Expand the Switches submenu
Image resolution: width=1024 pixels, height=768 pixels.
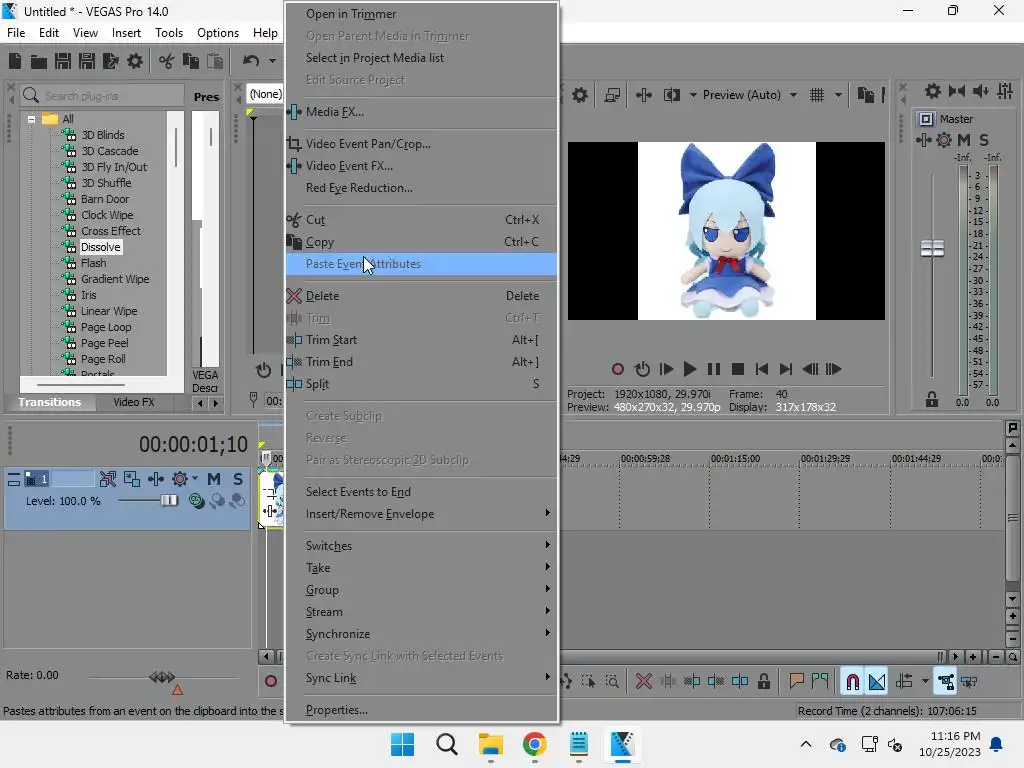click(x=421, y=546)
